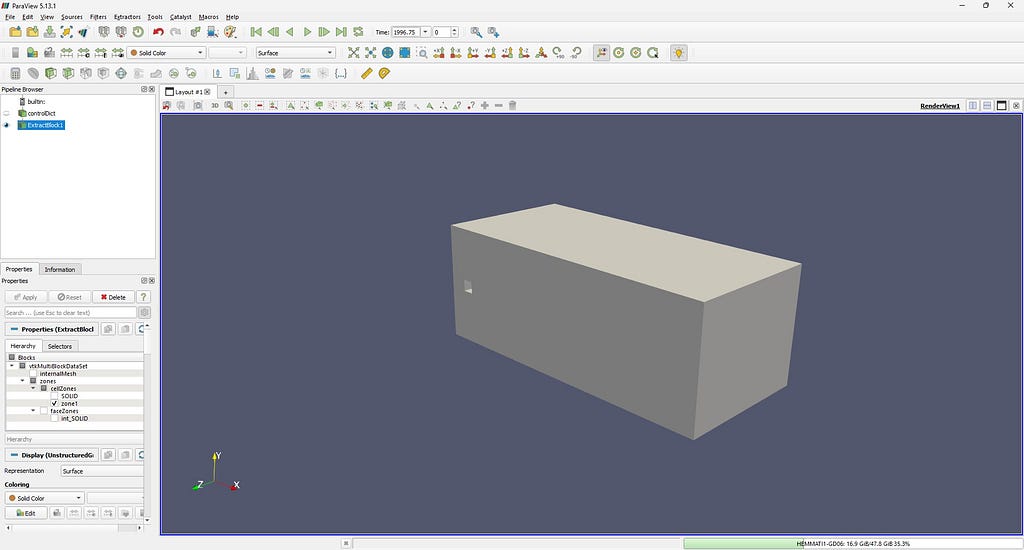
Task: Collapse the faceZones tree node
Action: 33,411
